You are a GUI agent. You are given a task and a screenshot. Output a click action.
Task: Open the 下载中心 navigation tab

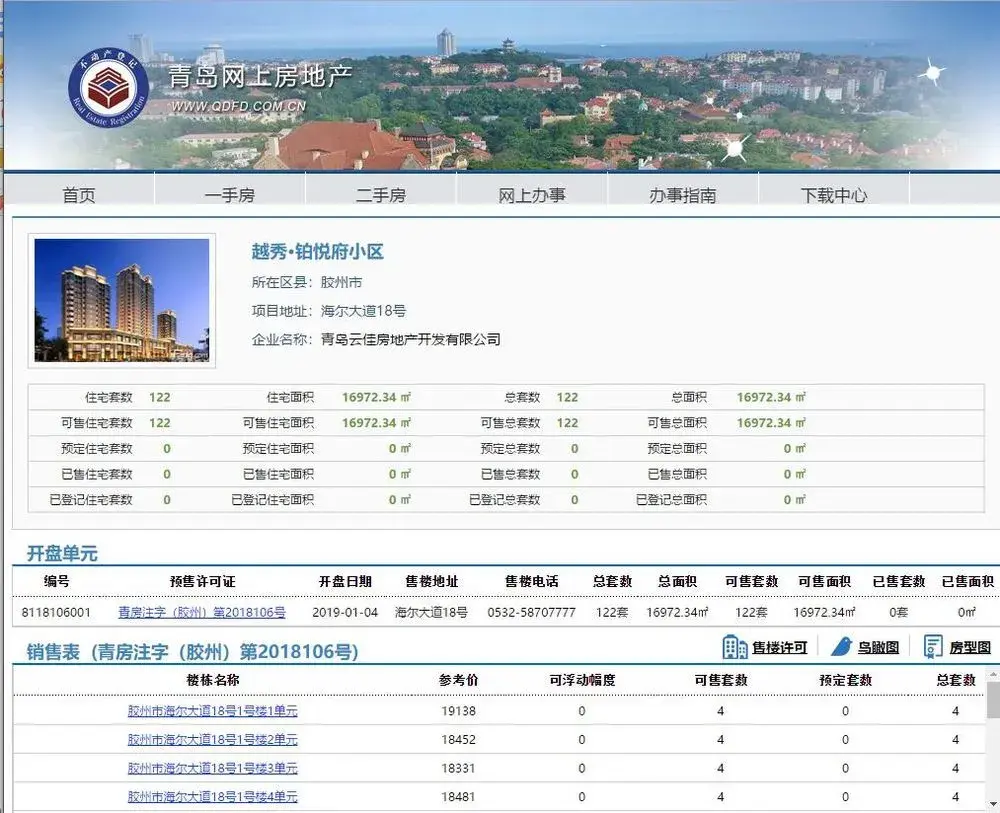[834, 194]
